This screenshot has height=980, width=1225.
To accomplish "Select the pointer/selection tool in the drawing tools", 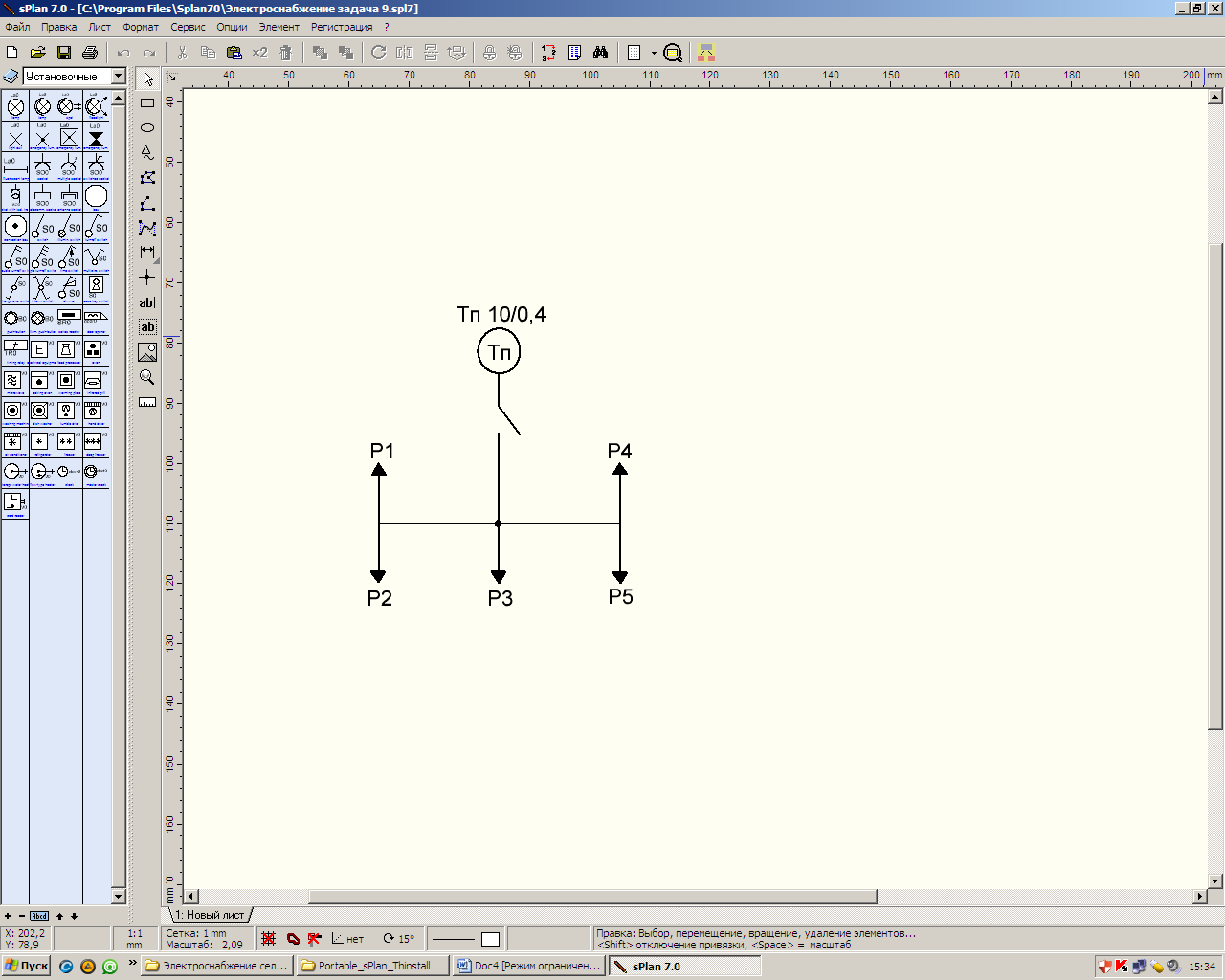I will pyautogui.click(x=147, y=78).
